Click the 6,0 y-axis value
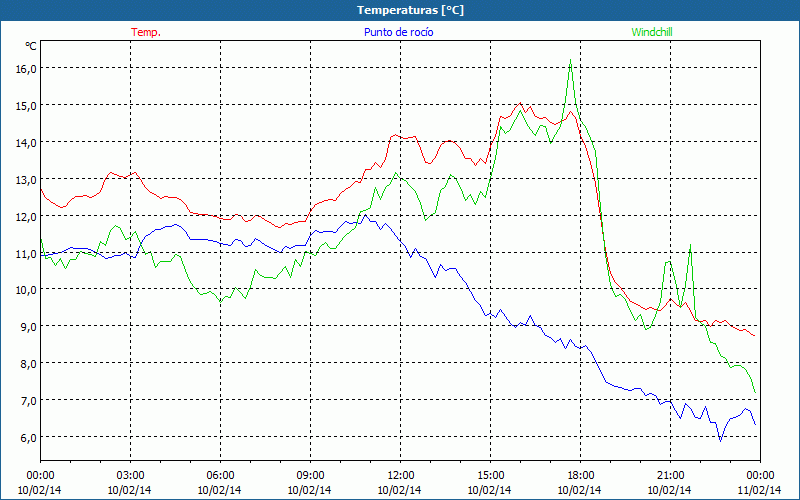The height and width of the screenshot is (500, 800). [28, 437]
